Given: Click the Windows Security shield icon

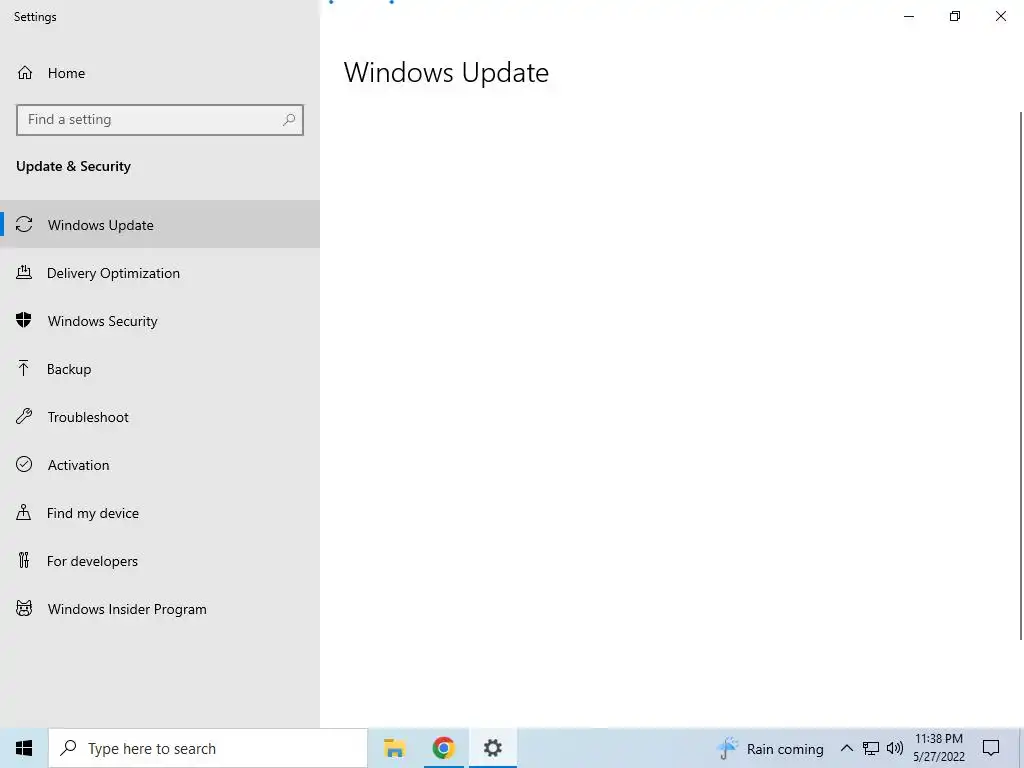Looking at the screenshot, I should (x=24, y=320).
